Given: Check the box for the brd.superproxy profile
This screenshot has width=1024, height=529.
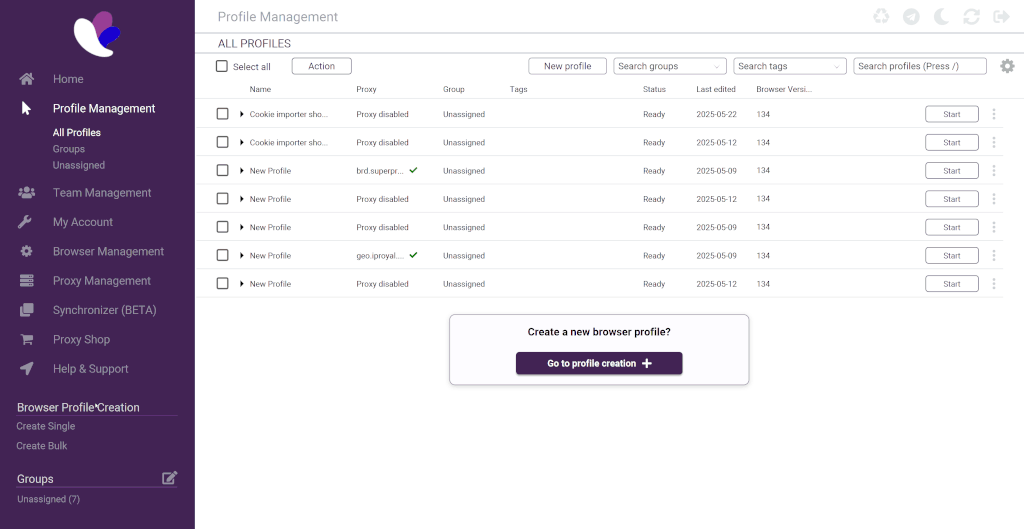Looking at the screenshot, I should pos(222,171).
